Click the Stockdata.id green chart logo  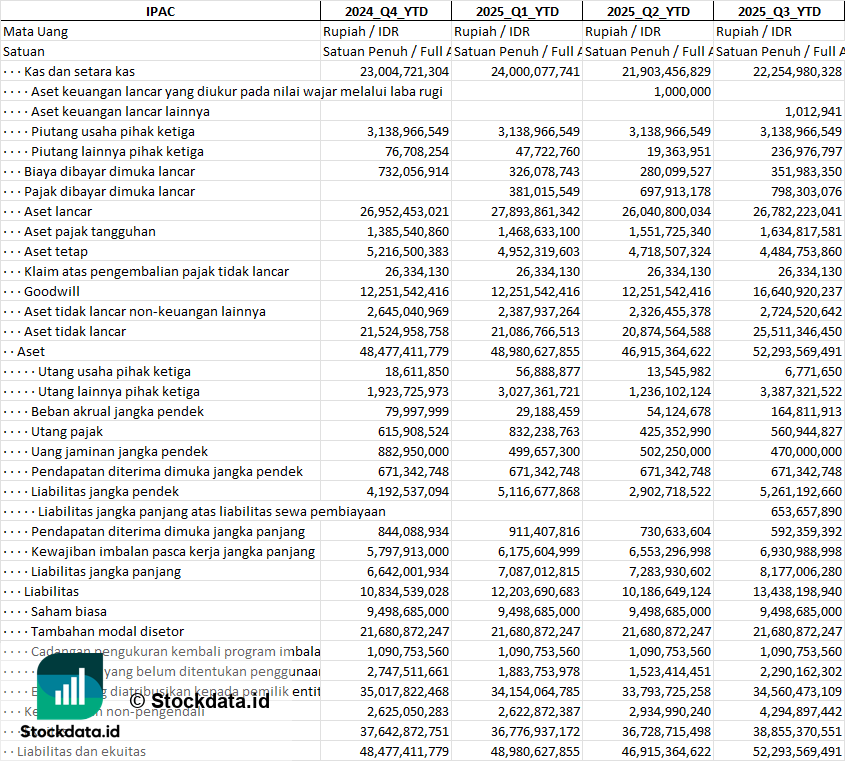tap(69, 687)
